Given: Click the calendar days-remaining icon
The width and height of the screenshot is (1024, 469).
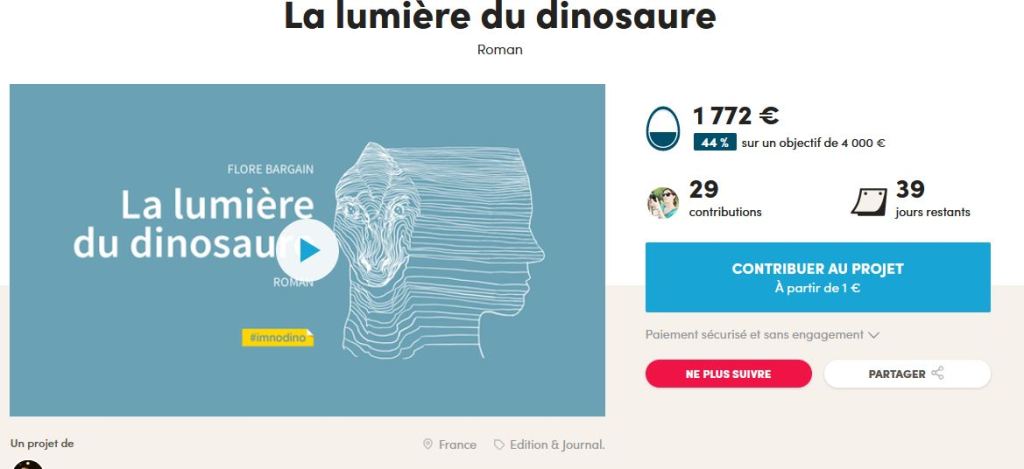Looking at the screenshot, I should (x=869, y=202).
